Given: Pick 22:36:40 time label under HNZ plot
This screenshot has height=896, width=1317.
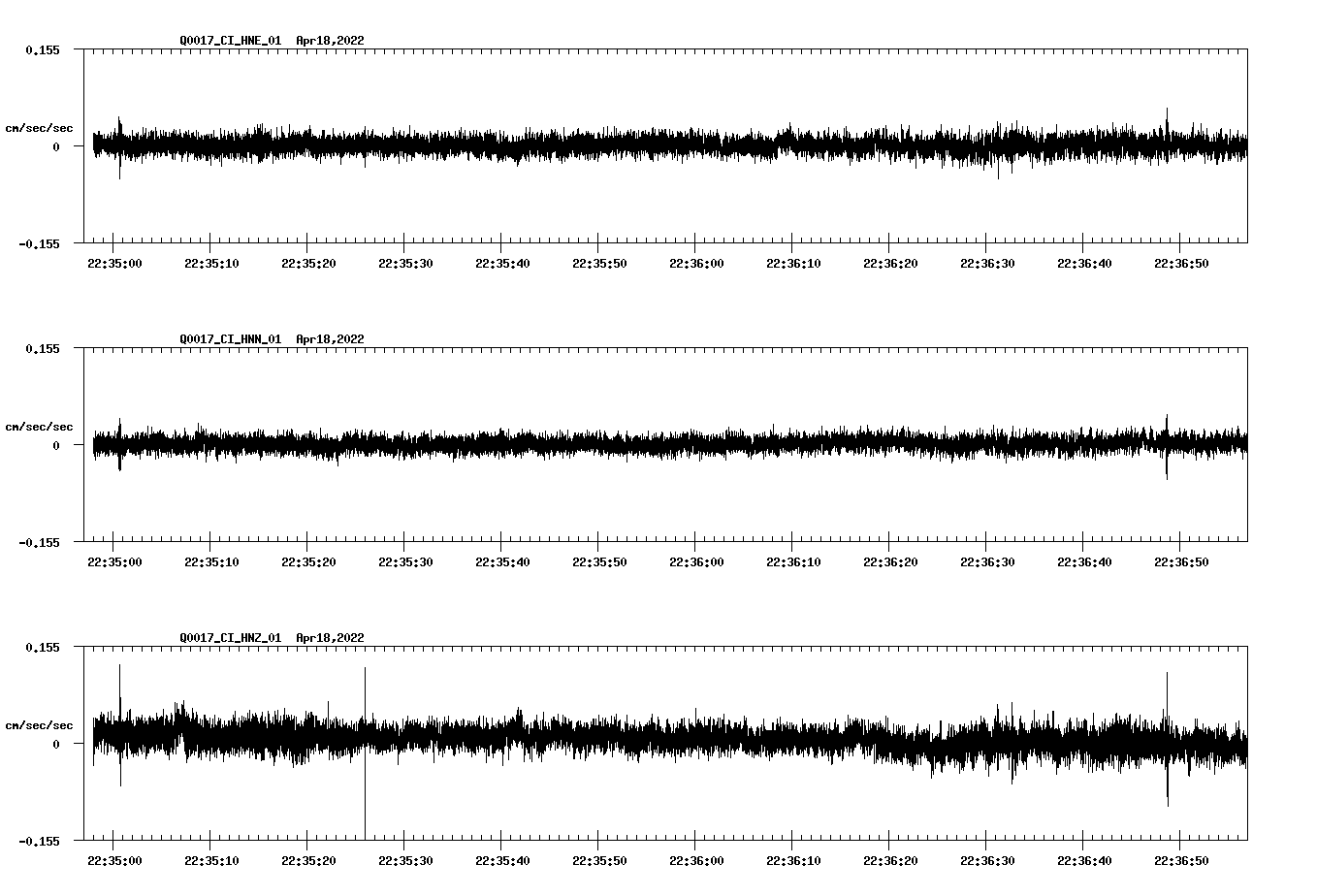Looking at the screenshot, I should tap(1084, 860).
